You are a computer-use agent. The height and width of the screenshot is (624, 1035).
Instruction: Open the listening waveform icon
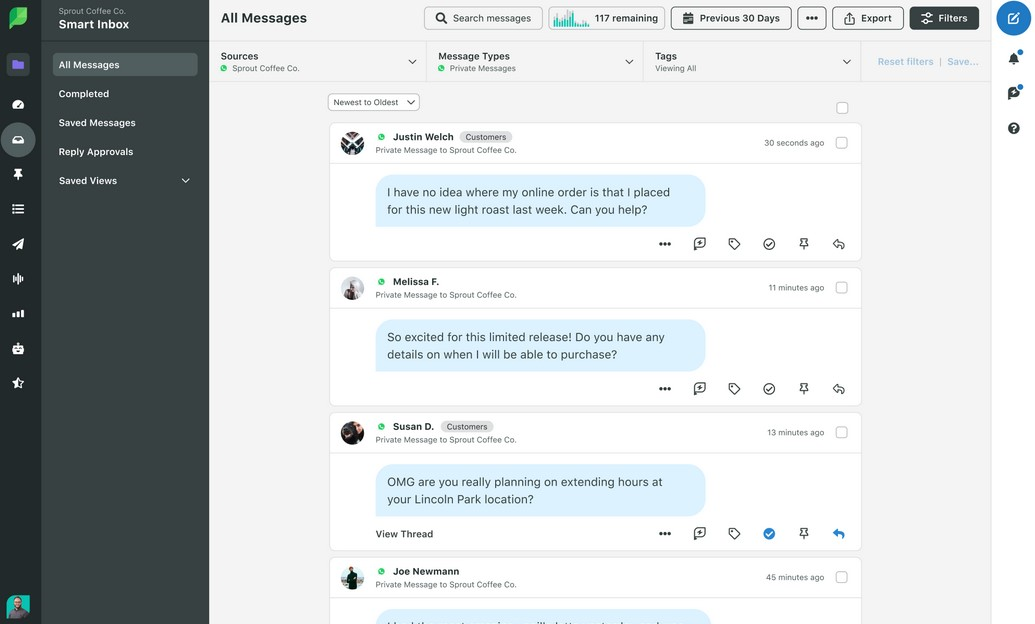[18, 279]
